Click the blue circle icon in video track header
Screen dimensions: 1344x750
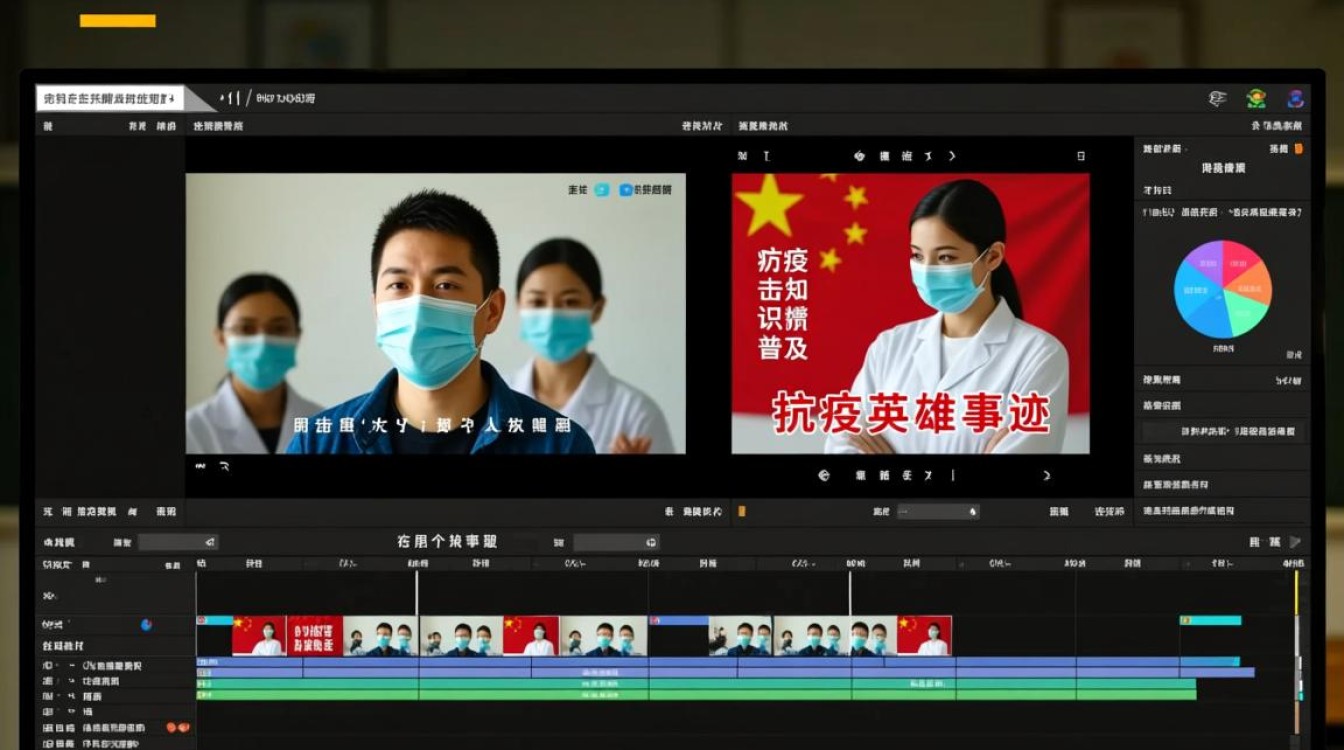146,625
